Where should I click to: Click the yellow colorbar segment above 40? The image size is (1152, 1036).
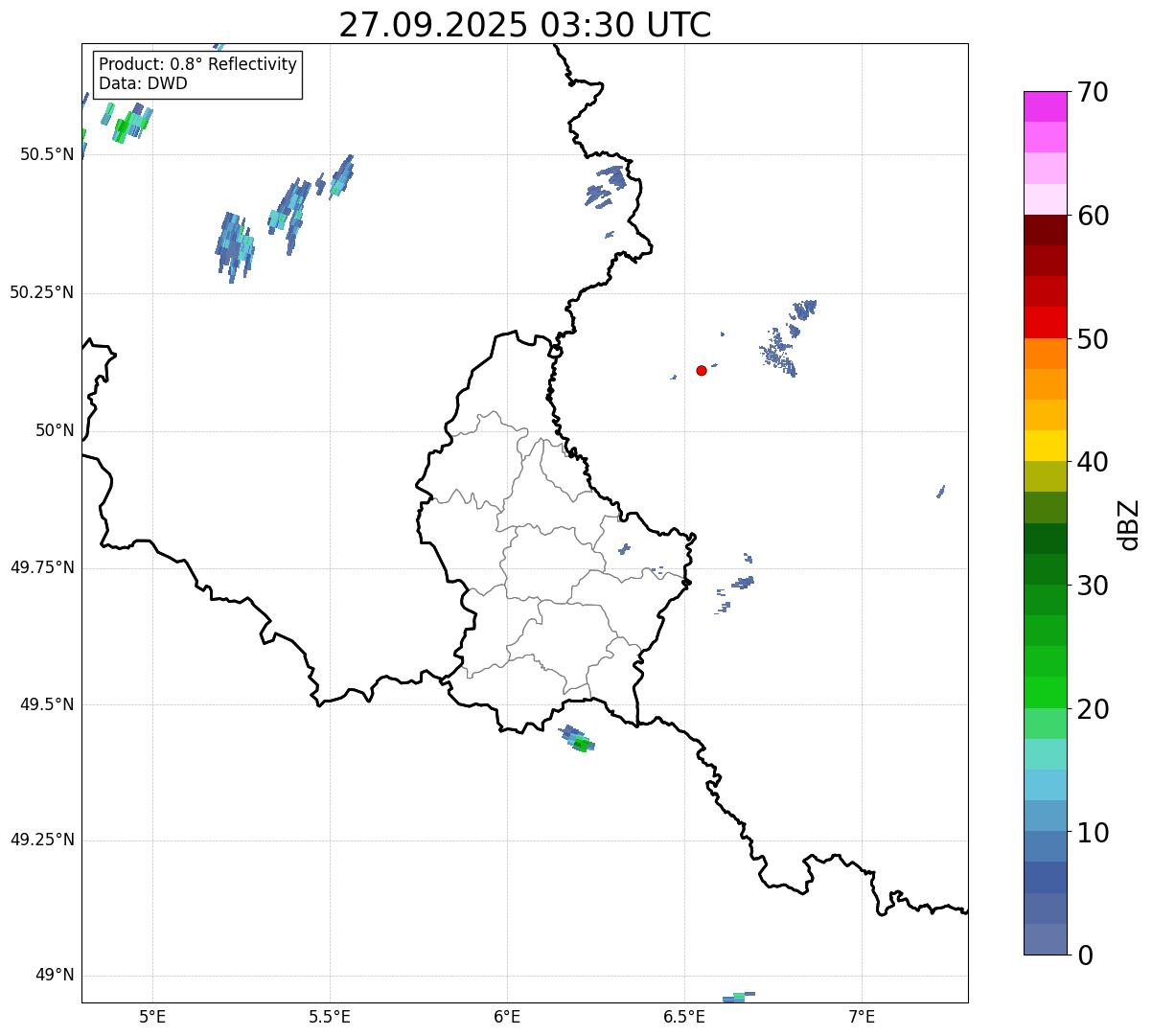click(x=1046, y=446)
